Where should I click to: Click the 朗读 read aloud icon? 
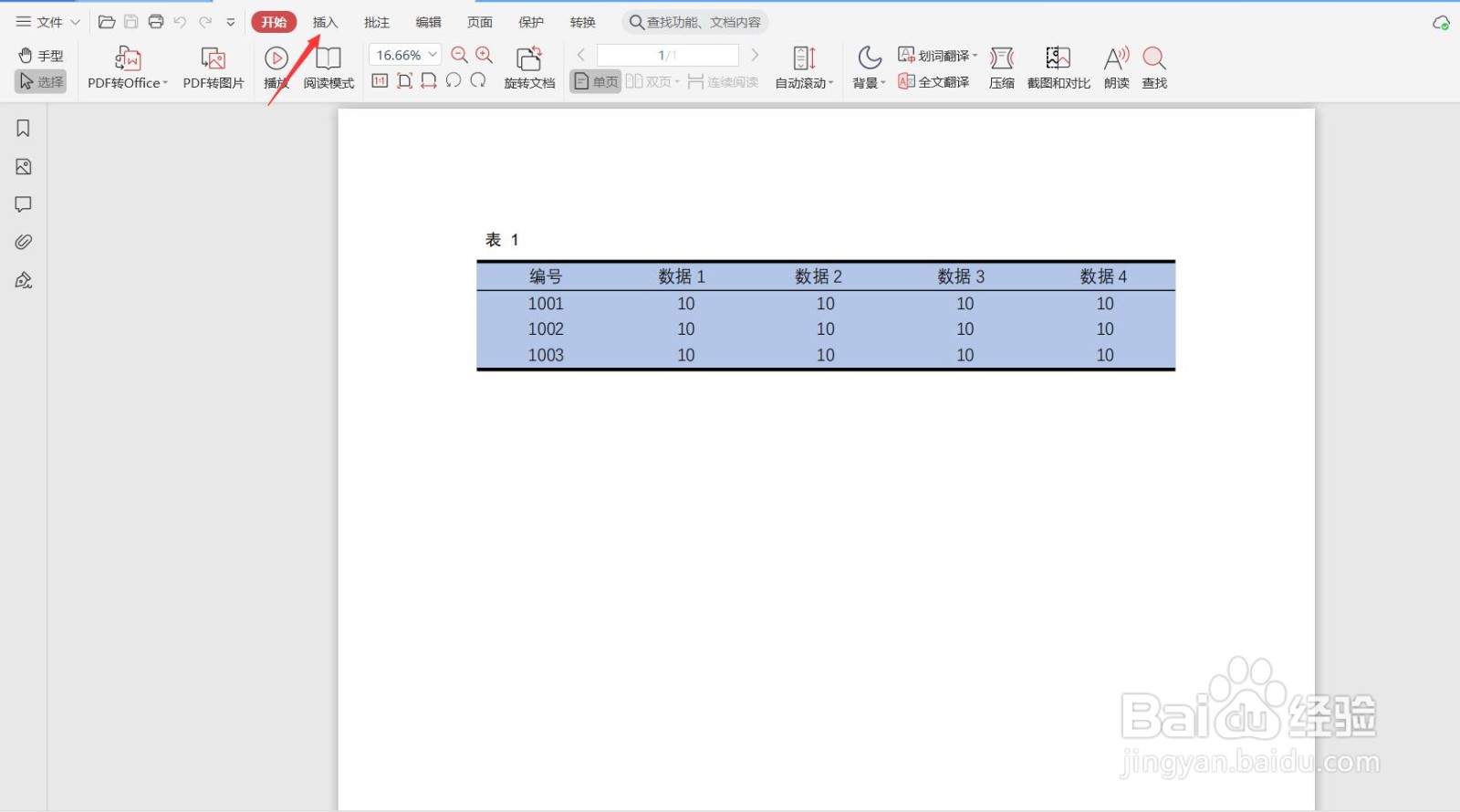click(x=1117, y=68)
